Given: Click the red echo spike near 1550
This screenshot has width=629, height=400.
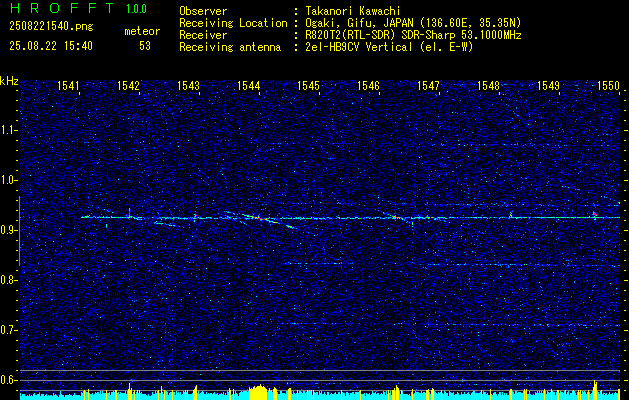Looking at the screenshot, I should pos(595,214).
